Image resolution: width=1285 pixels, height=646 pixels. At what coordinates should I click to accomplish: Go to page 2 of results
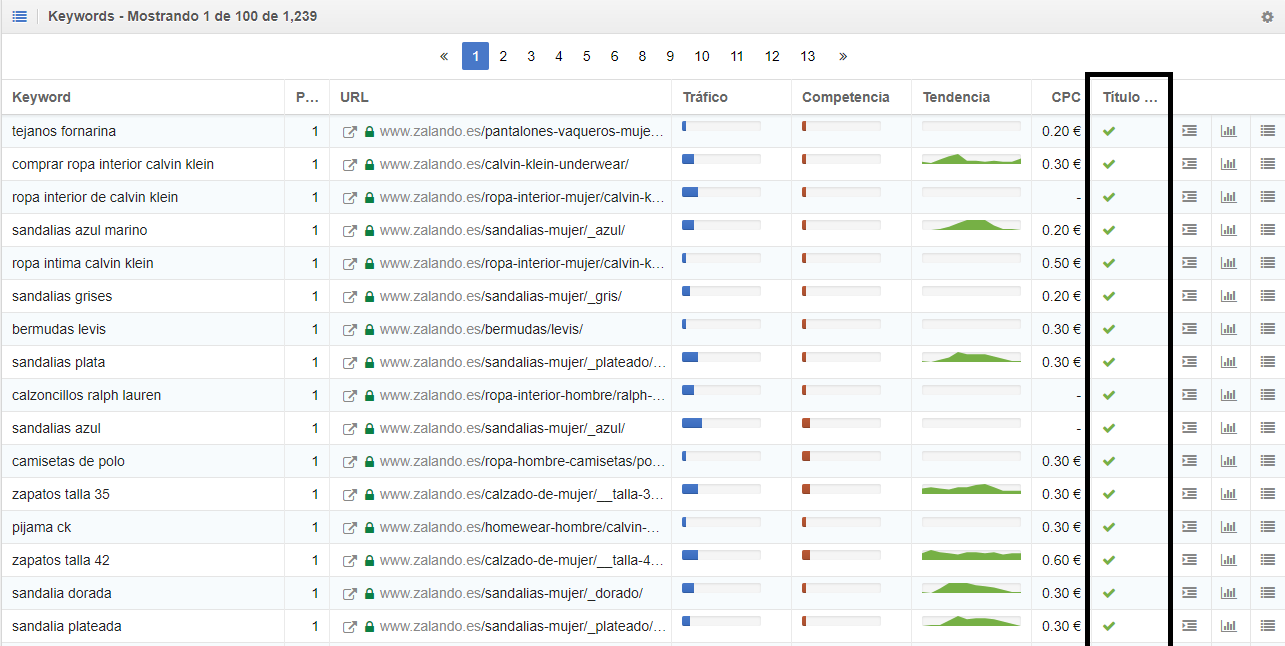(503, 56)
